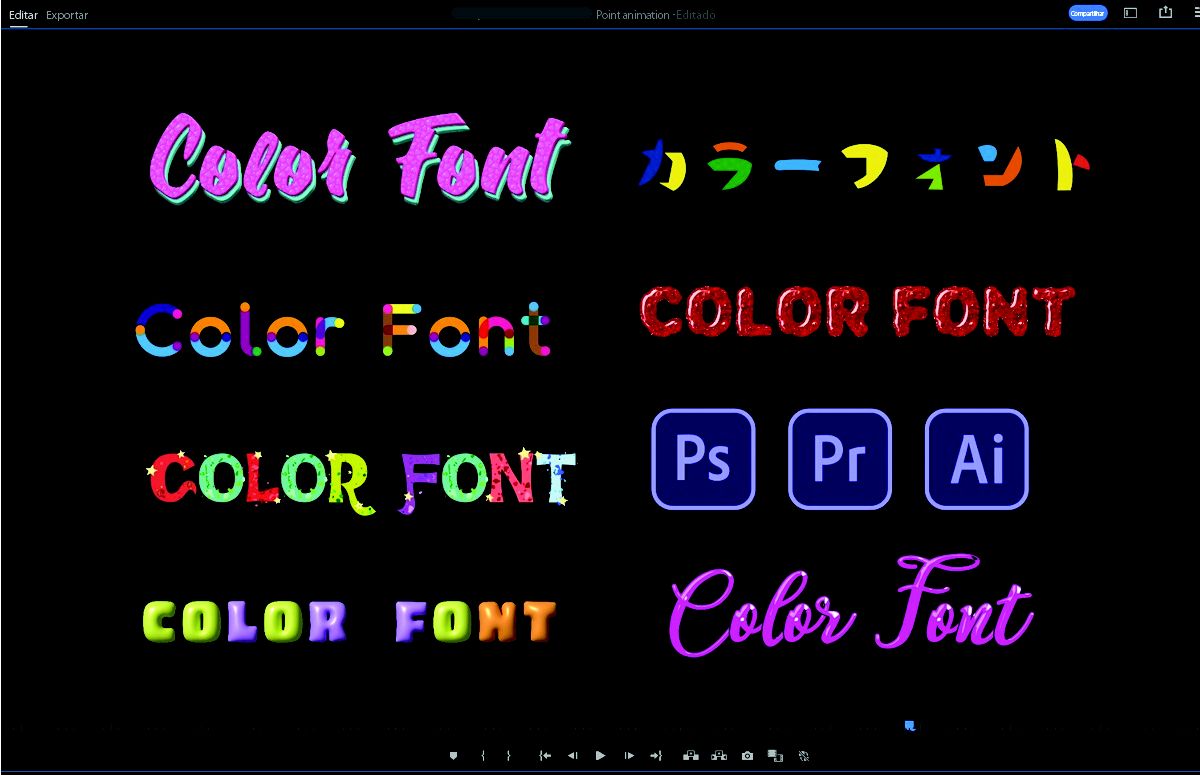
Task: Open the comparison view icon
Action: 775,756
